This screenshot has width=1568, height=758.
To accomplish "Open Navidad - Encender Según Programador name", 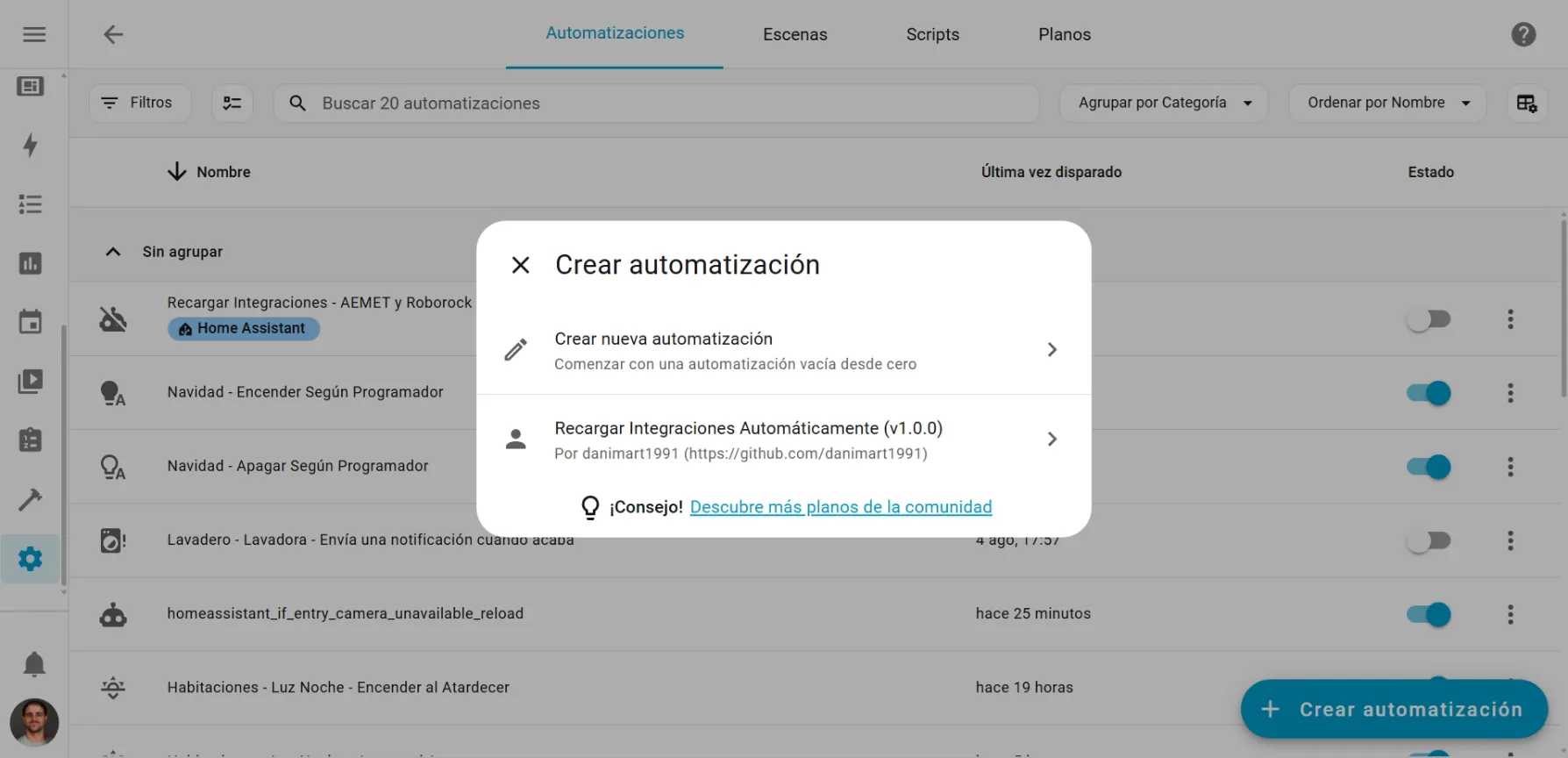I will 305,392.
